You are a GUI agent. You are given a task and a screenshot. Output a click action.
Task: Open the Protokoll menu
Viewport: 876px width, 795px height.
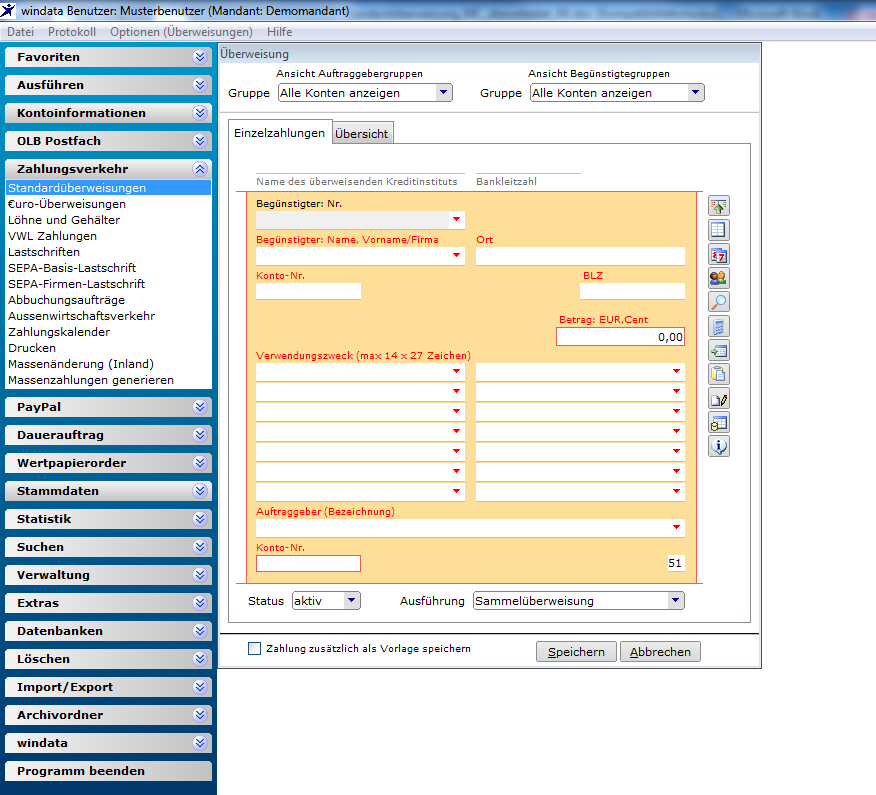click(72, 32)
